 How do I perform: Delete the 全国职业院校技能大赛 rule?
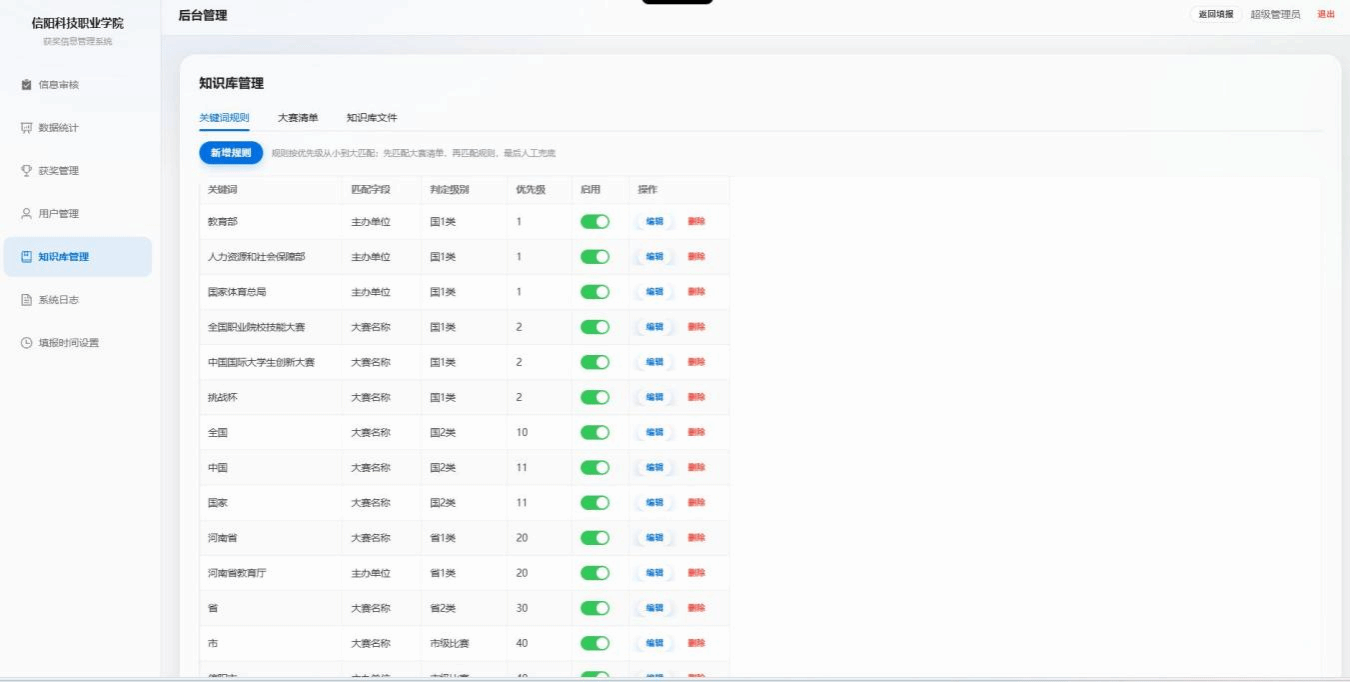(x=696, y=327)
